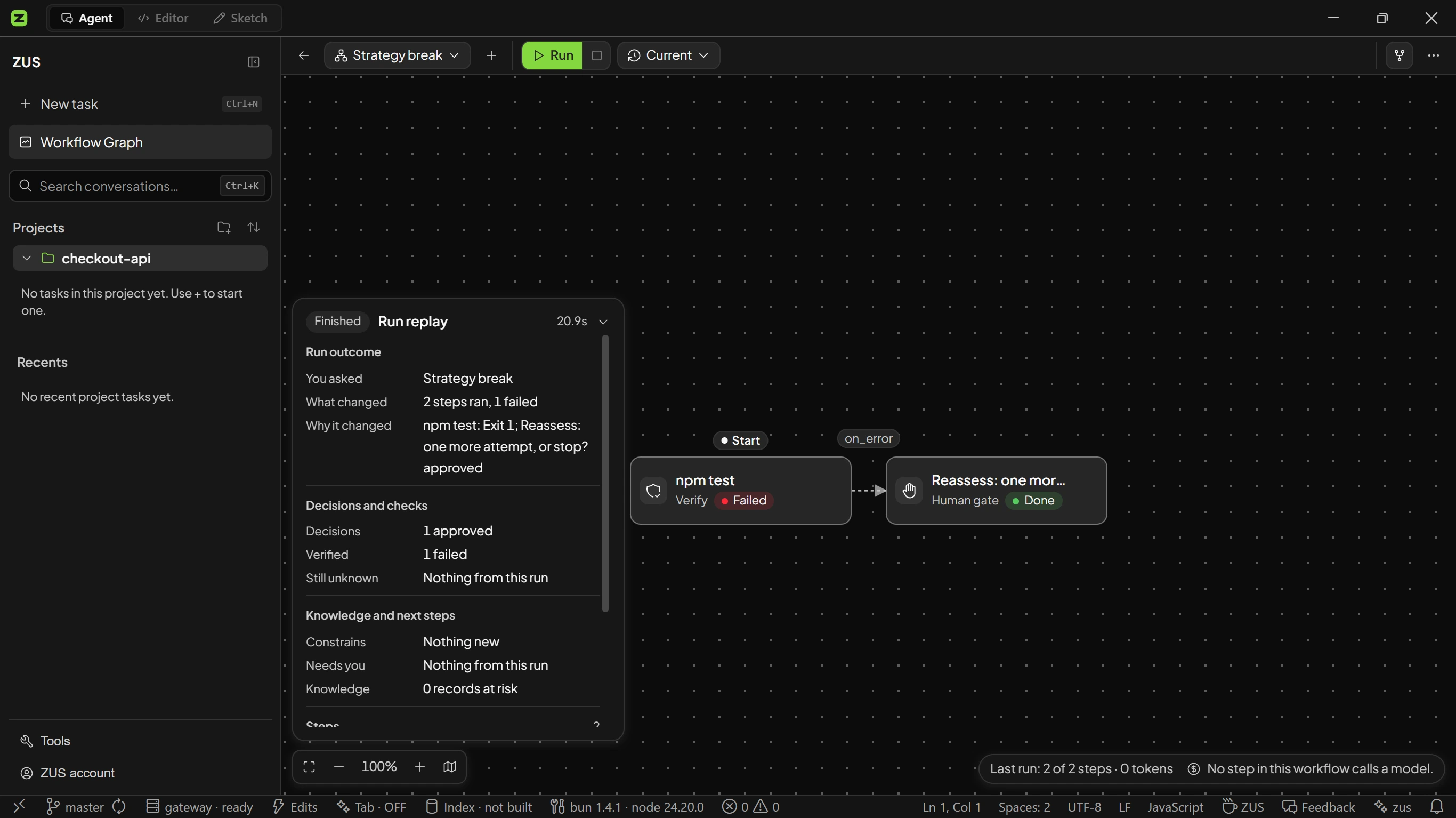Click the sync changes icon beside master
Screen dimensions: 1456x818
pyautogui.click(x=119, y=807)
